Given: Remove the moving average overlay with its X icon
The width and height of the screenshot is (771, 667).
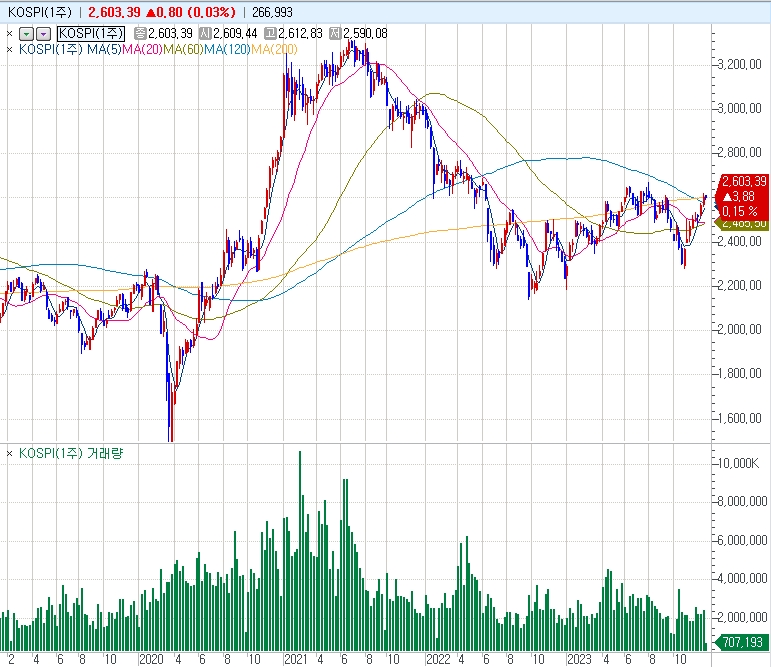Looking at the screenshot, I should (9, 49).
